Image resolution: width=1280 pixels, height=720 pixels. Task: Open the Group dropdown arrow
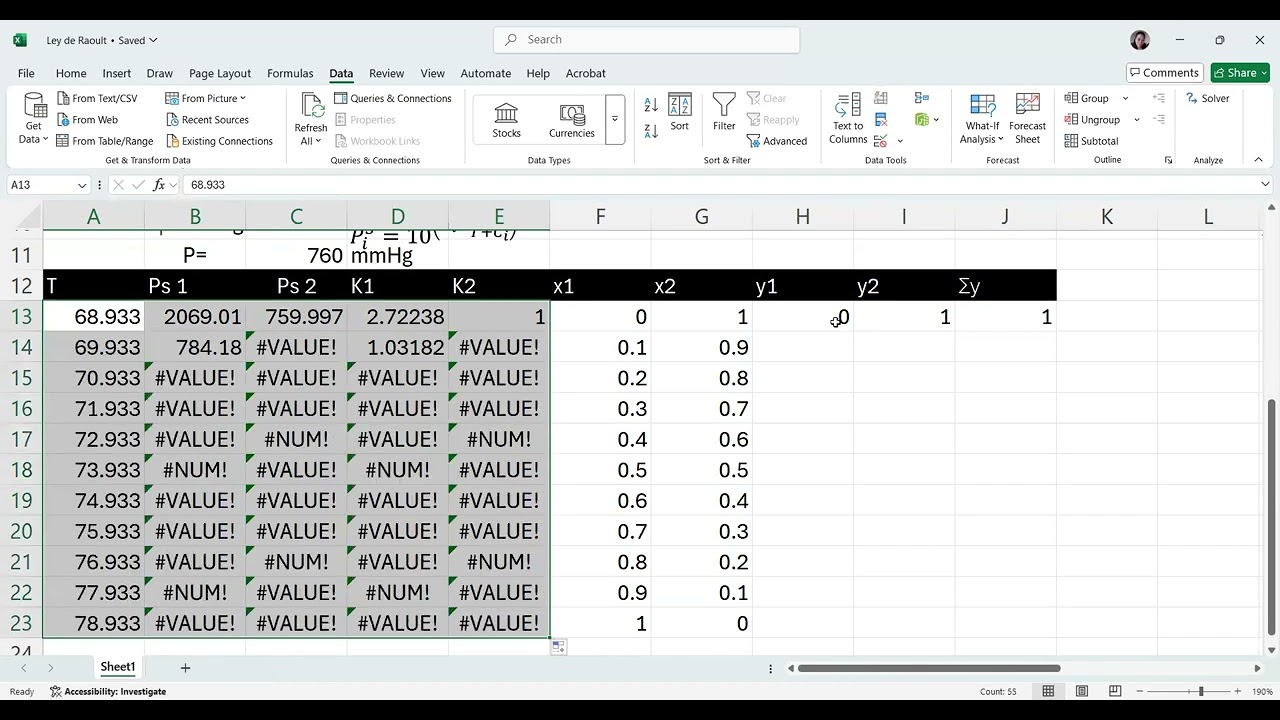[x=1125, y=98]
